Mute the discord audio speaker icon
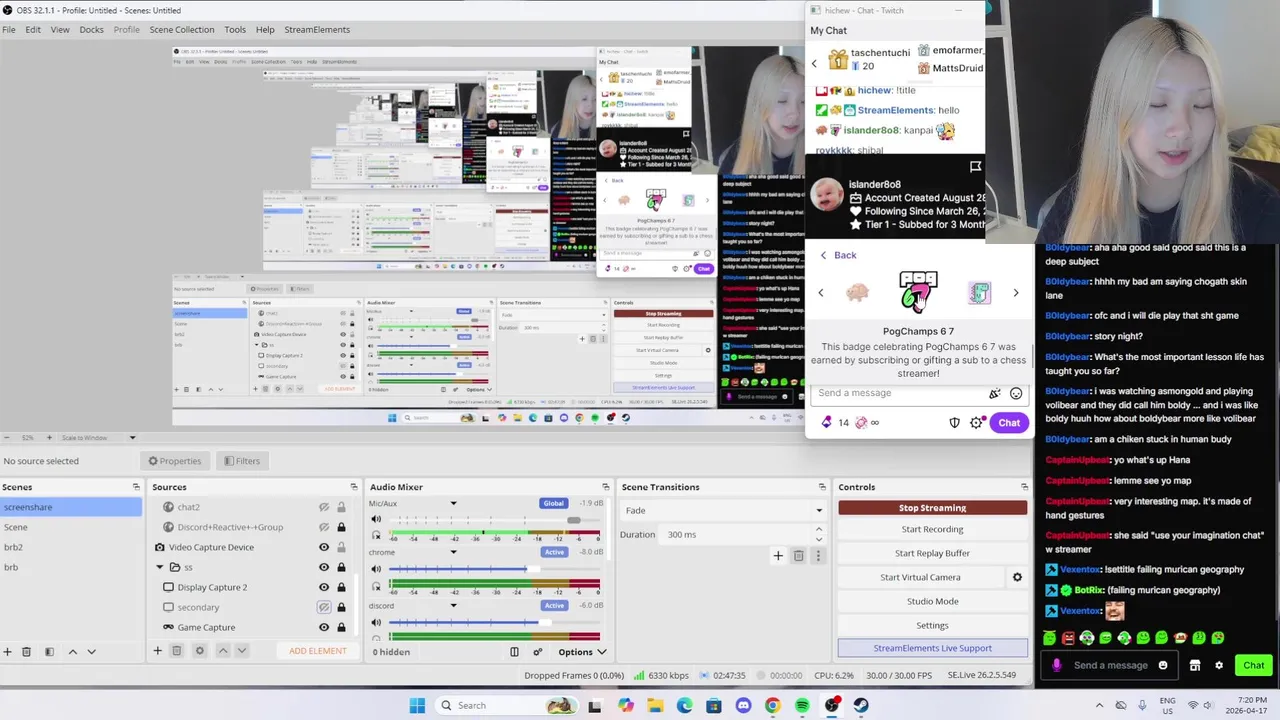This screenshot has height=720, width=1280. [376, 622]
